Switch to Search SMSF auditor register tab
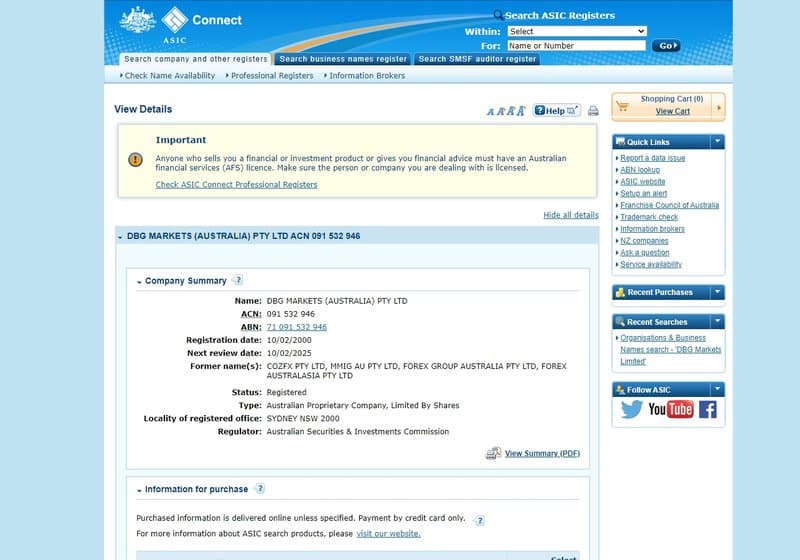Image resolution: width=800 pixels, height=560 pixels. point(477,59)
